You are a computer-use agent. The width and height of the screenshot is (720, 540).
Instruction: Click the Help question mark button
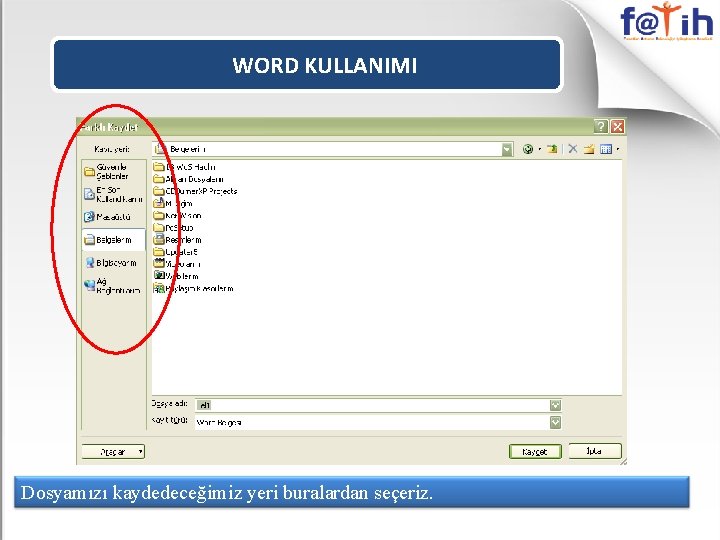click(x=601, y=126)
